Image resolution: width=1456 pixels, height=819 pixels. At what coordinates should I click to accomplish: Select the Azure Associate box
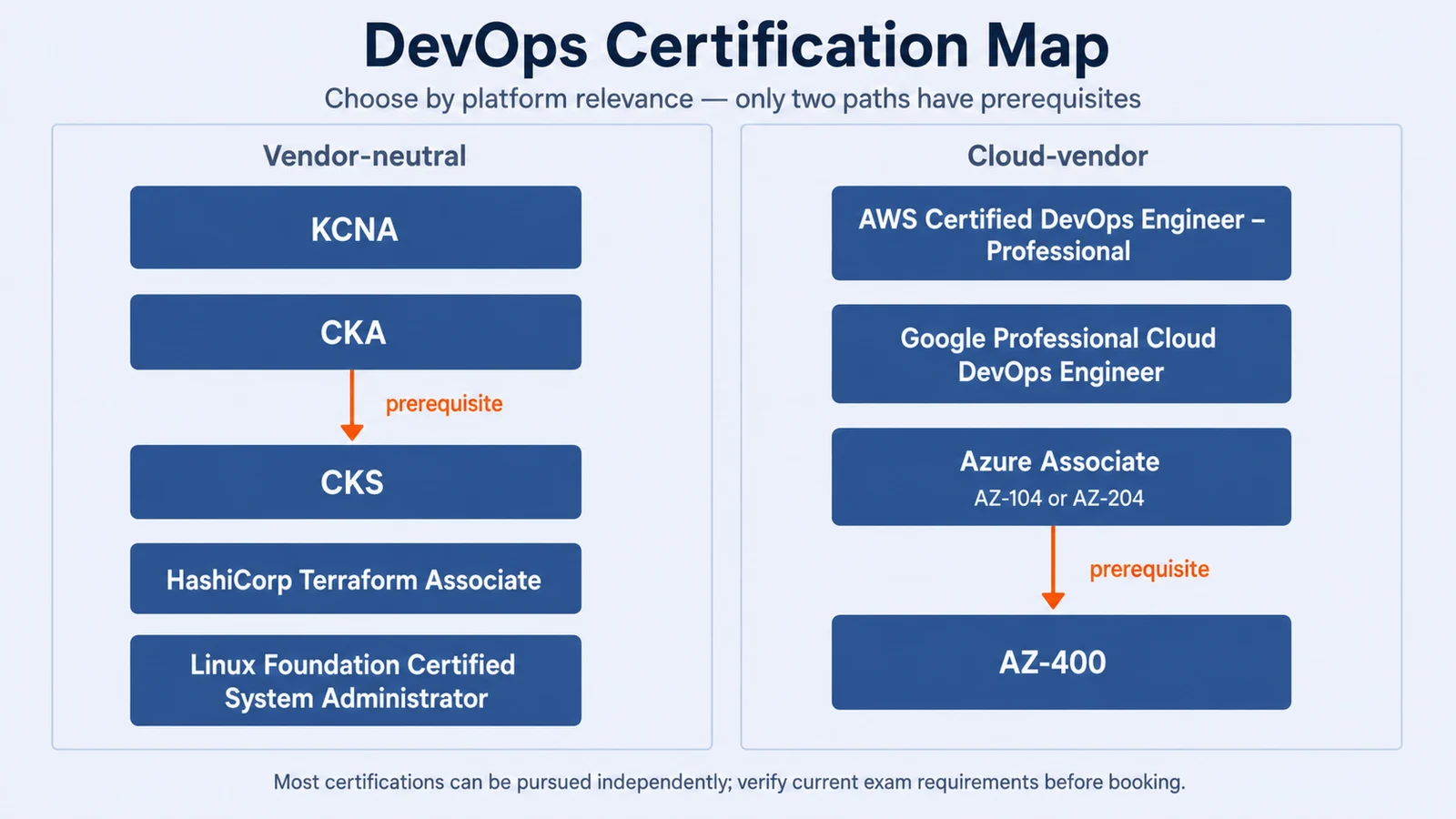click(1061, 477)
